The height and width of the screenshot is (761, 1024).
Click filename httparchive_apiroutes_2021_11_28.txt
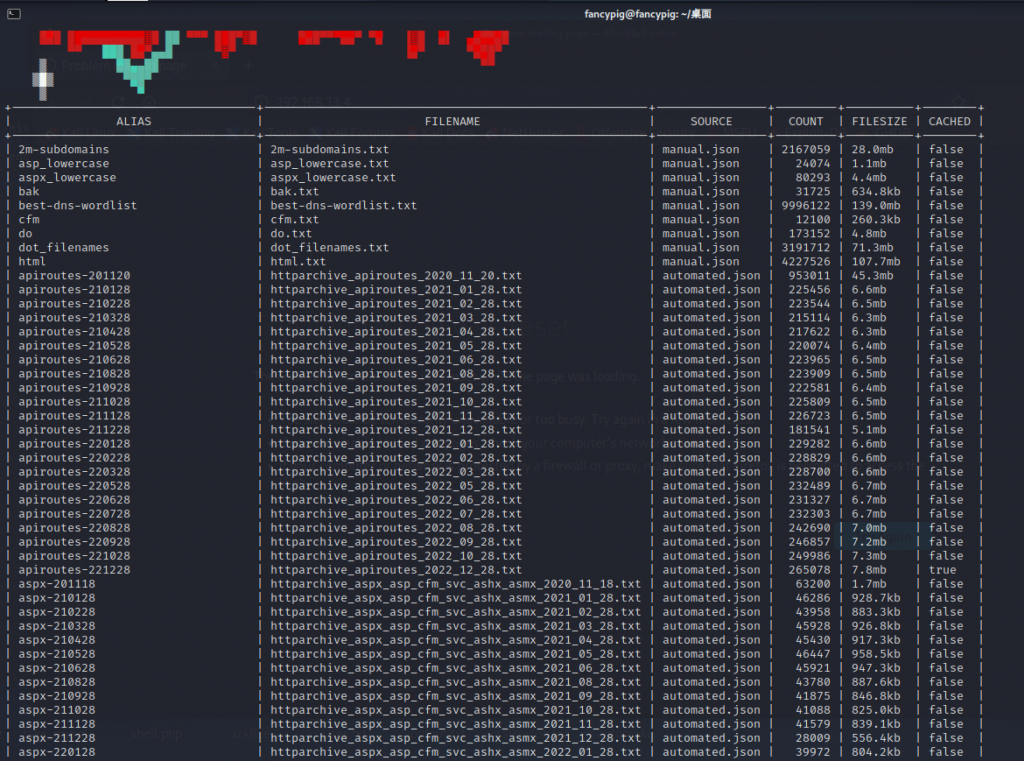tap(396, 416)
